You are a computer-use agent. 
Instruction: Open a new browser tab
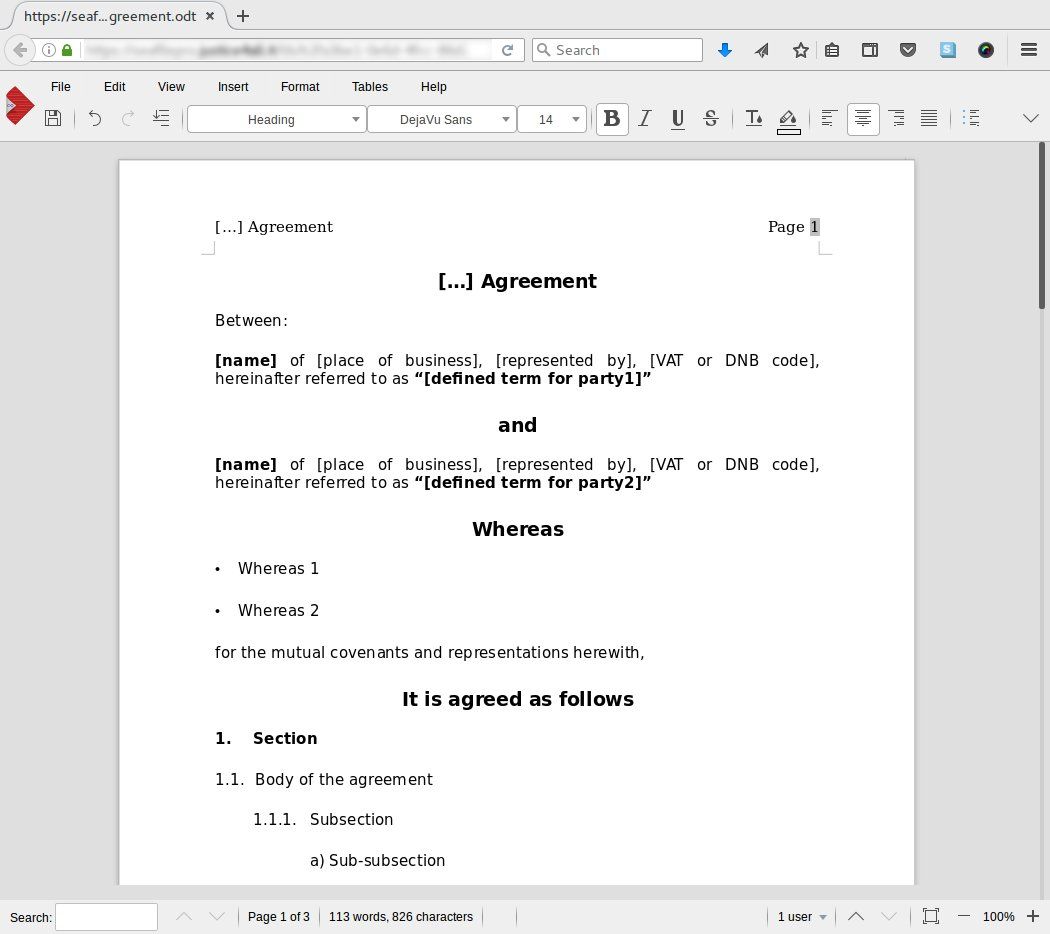click(243, 16)
